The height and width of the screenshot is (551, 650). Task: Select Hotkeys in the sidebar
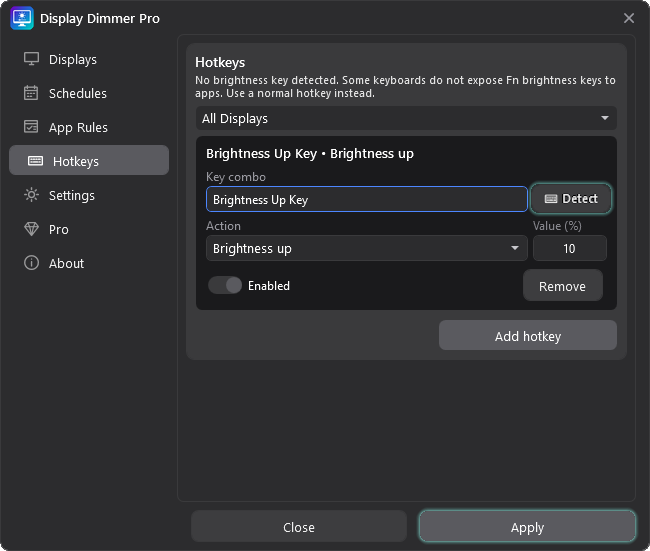pos(89,160)
